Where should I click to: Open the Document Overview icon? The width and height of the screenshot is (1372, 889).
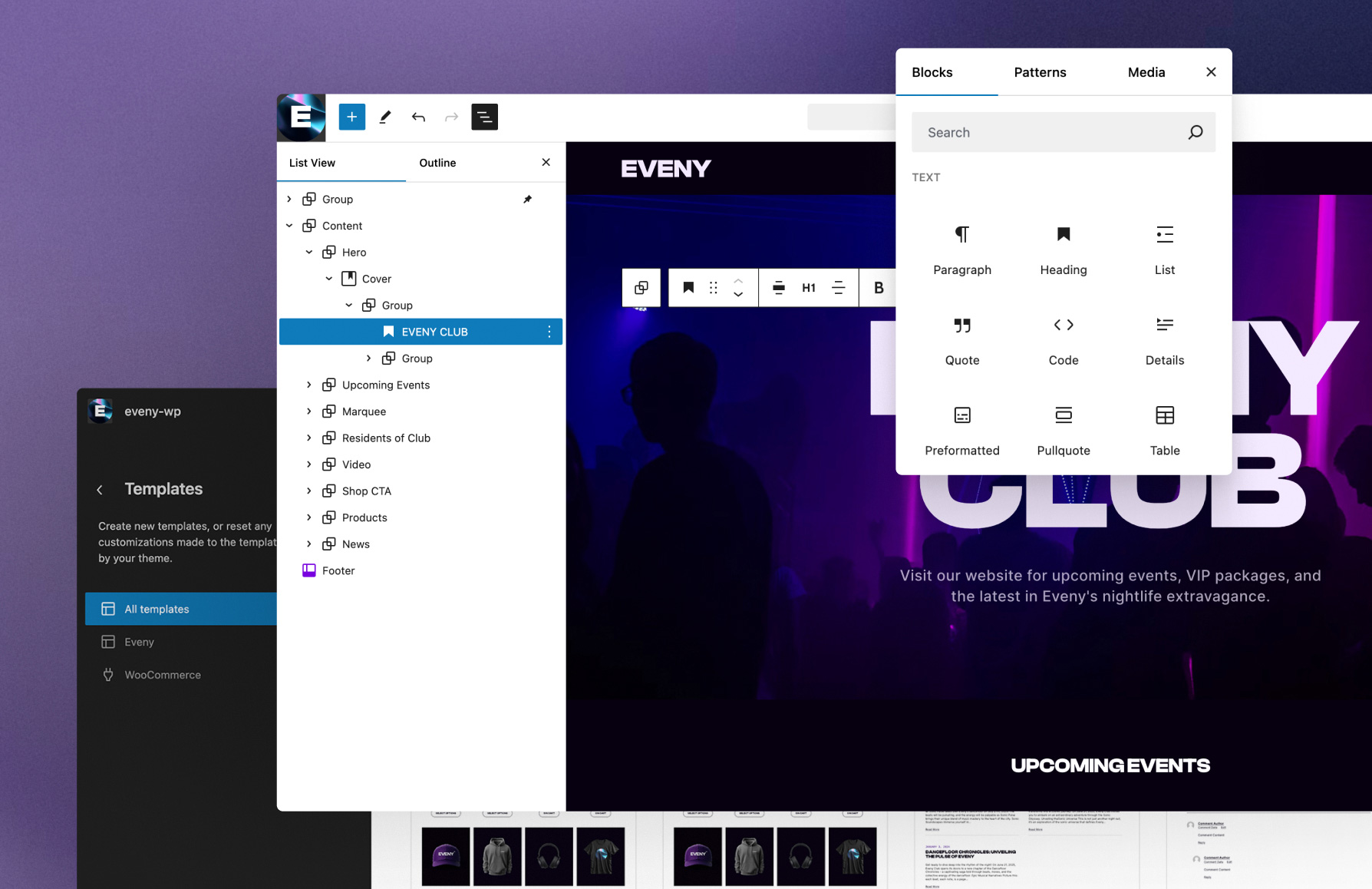click(x=484, y=117)
